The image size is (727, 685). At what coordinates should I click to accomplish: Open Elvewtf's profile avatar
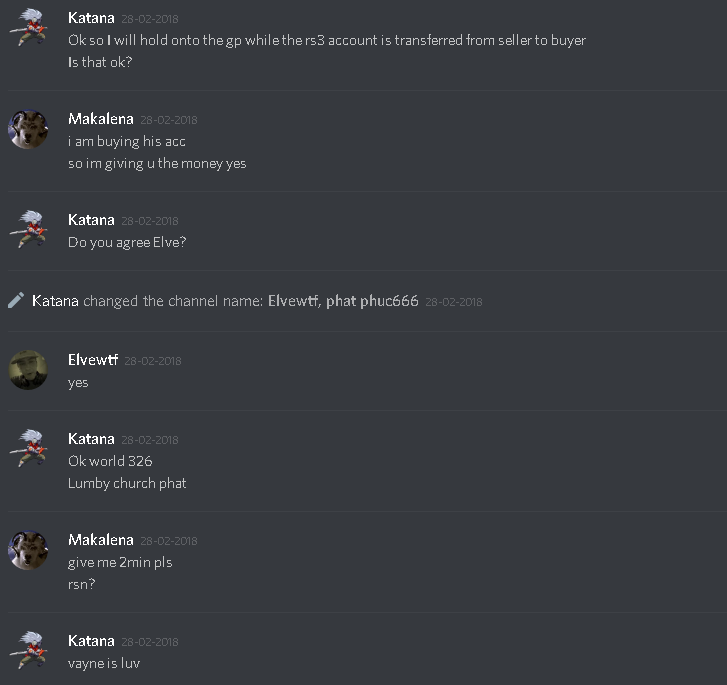[x=28, y=370]
